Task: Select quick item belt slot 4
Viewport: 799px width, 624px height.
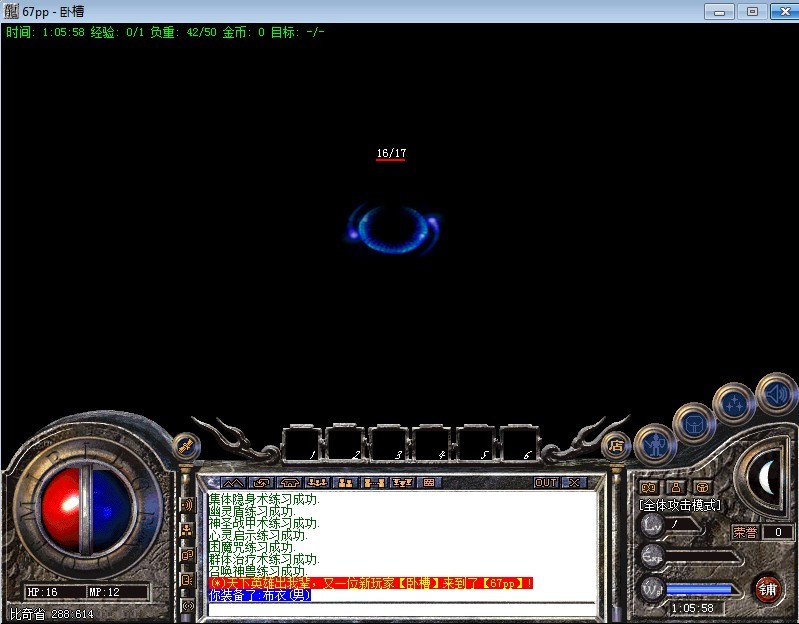Action: click(x=432, y=444)
